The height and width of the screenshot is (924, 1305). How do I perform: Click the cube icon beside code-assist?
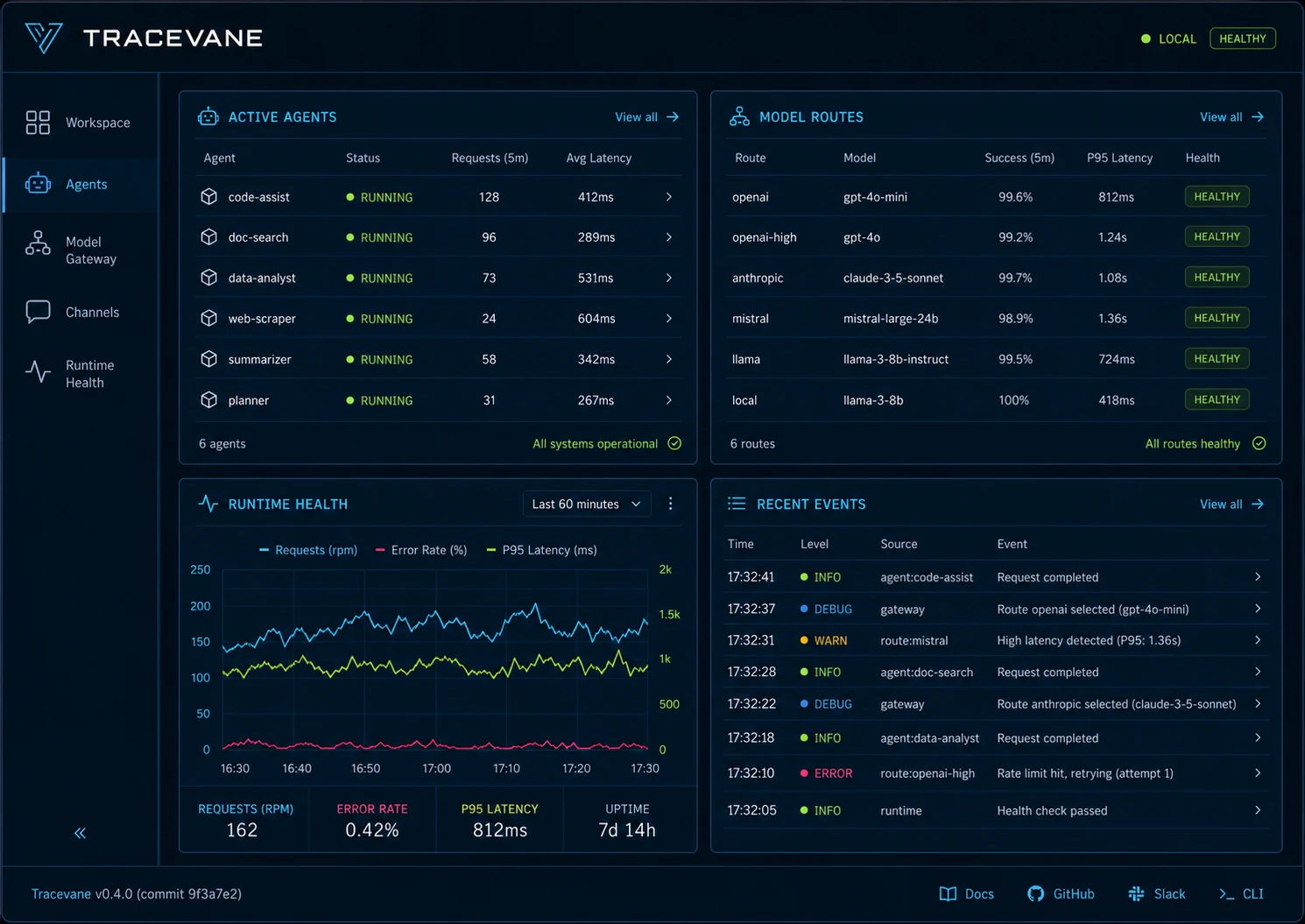(208, 197)
